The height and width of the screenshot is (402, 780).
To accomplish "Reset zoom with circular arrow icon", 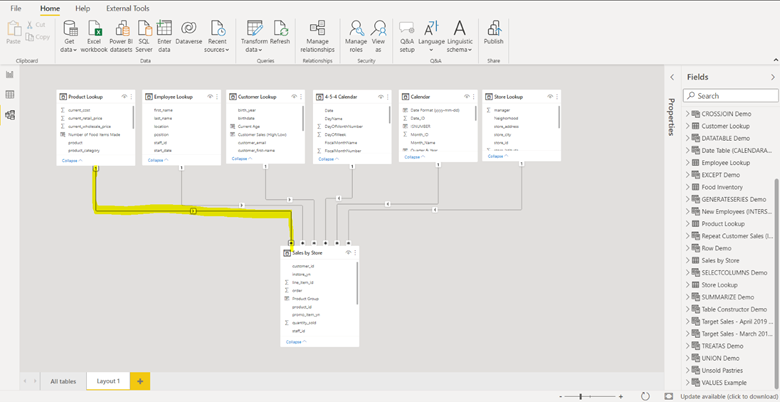I will (645, 396).
